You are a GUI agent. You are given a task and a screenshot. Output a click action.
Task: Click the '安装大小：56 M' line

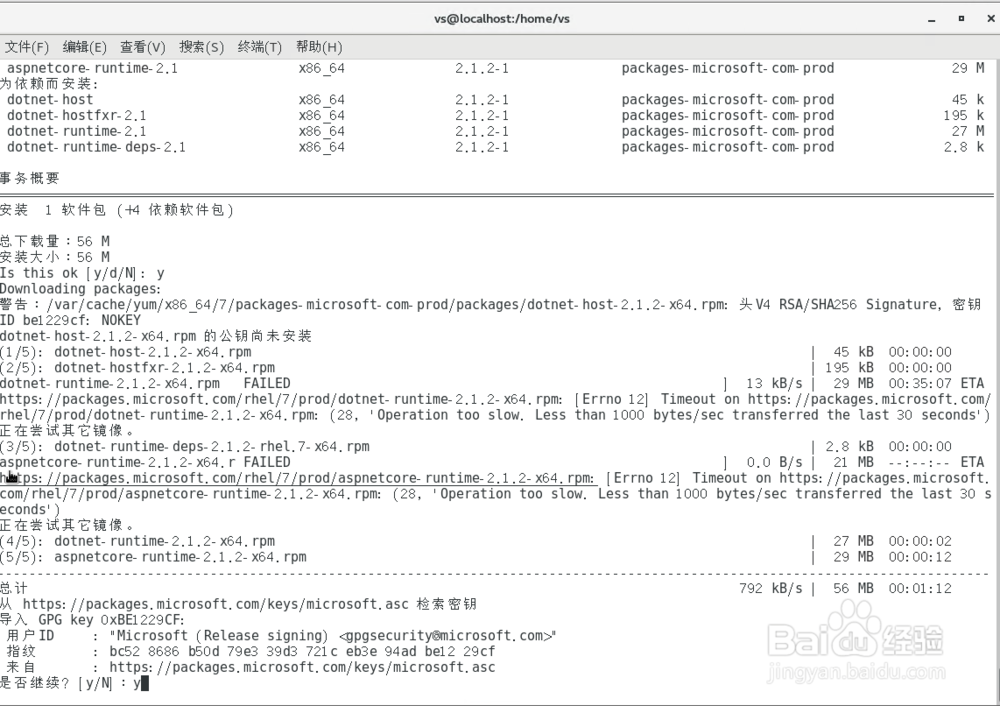(x=55, y=257)
